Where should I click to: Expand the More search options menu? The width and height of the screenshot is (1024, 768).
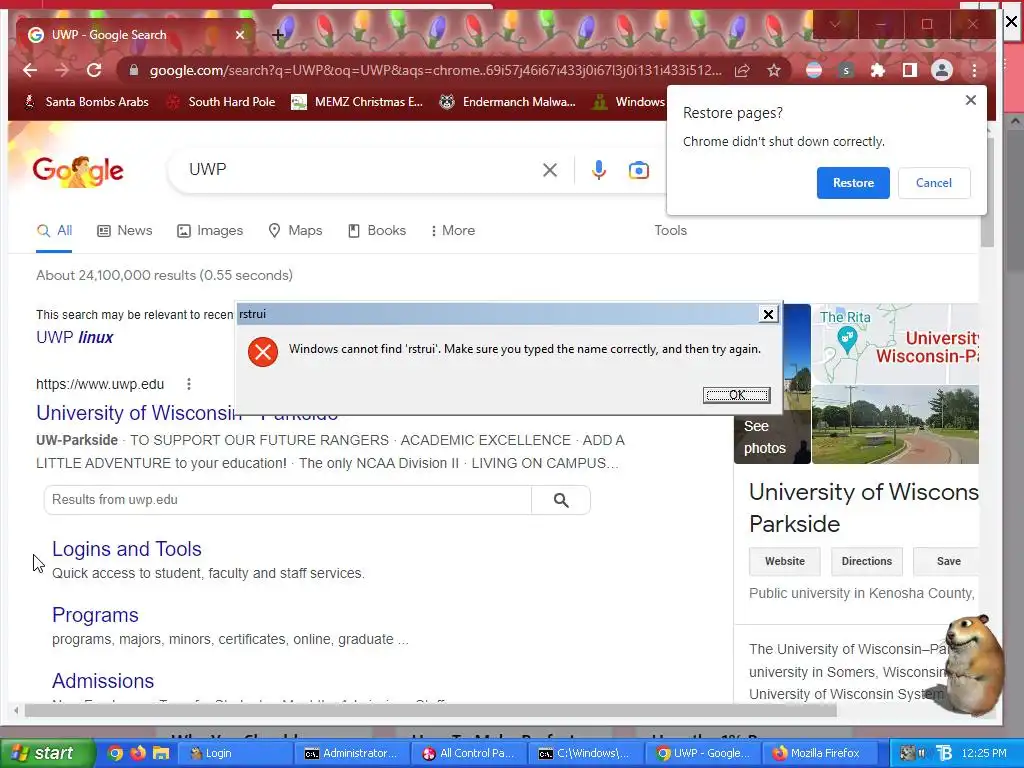pyautogui.click(x=453, y=231)
